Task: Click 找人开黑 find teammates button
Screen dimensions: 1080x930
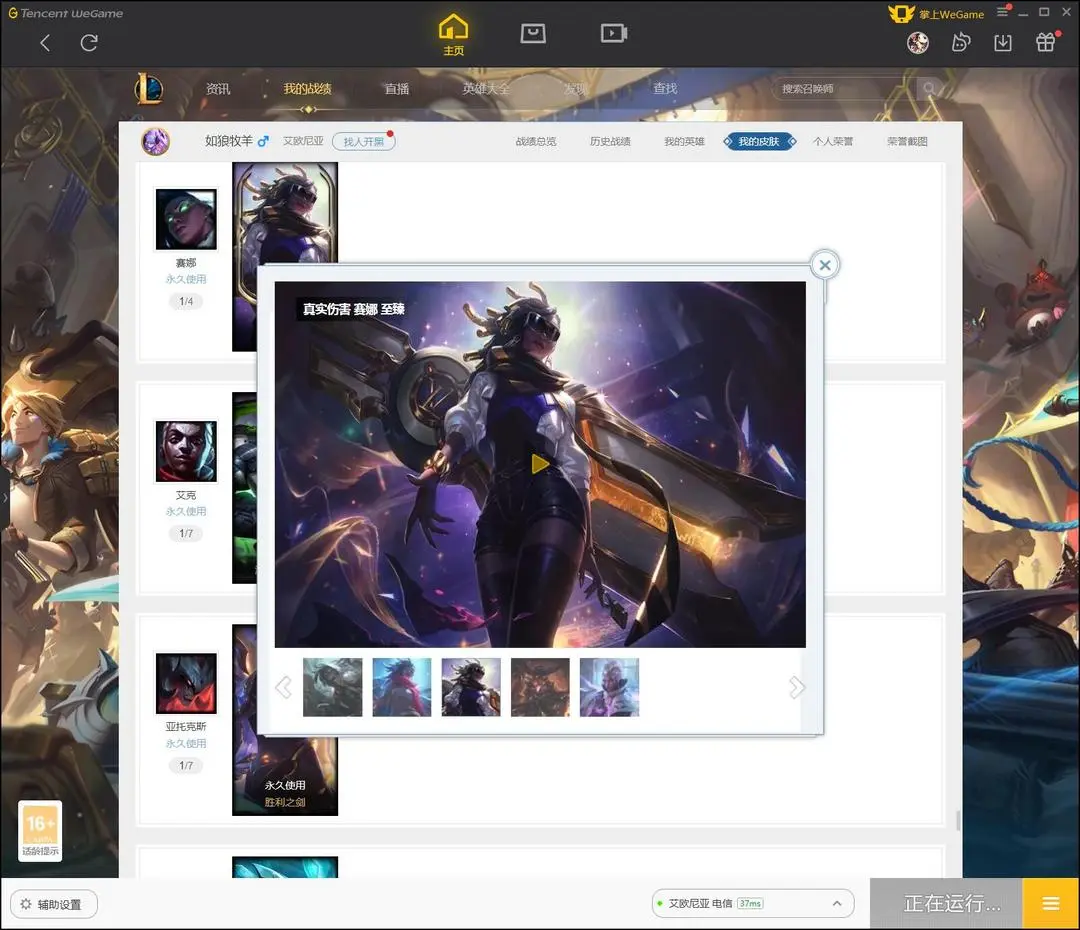Action: tap(364, 141)
